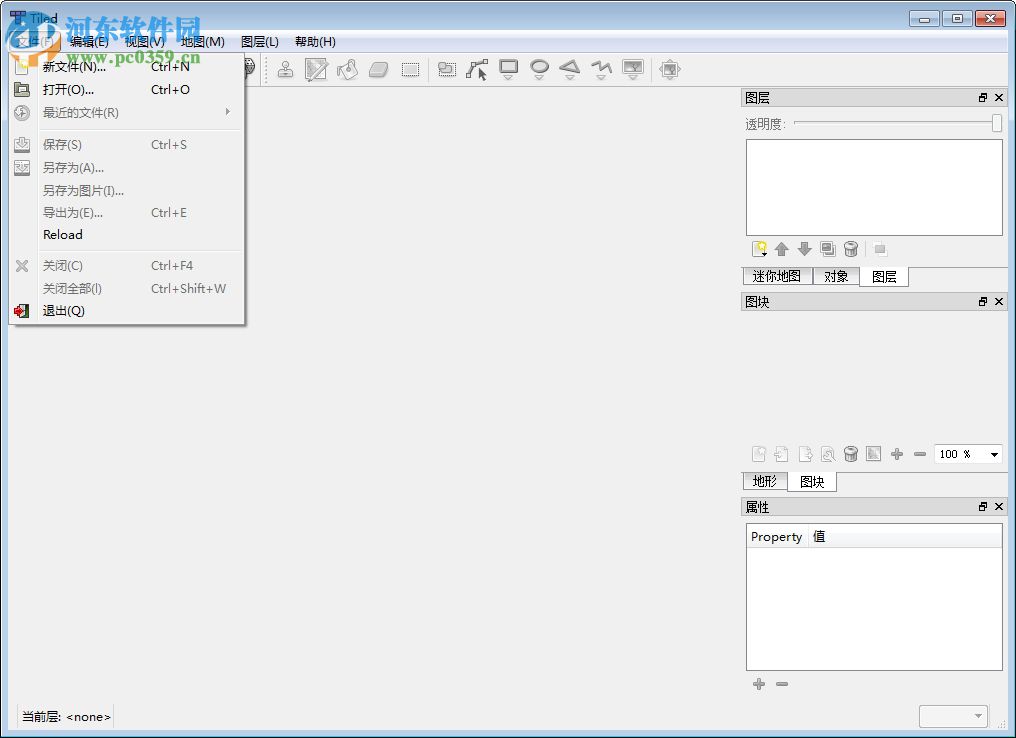The image size is (1016, 738).
Task: Select the Stamp Brush tool
Action: click(x=286, y=69)
